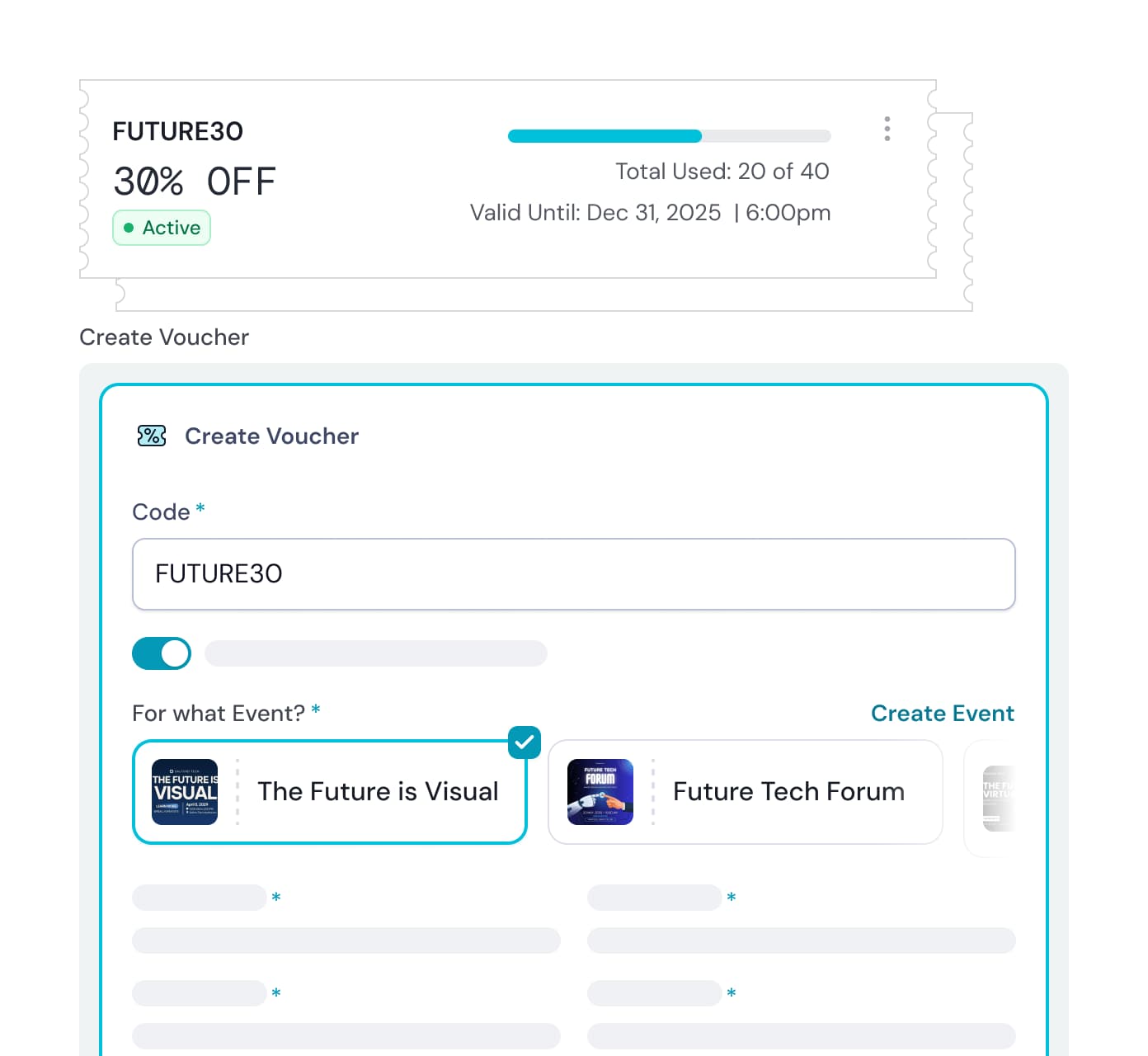Click the required asterisk beside the Code label

point(200,510)
